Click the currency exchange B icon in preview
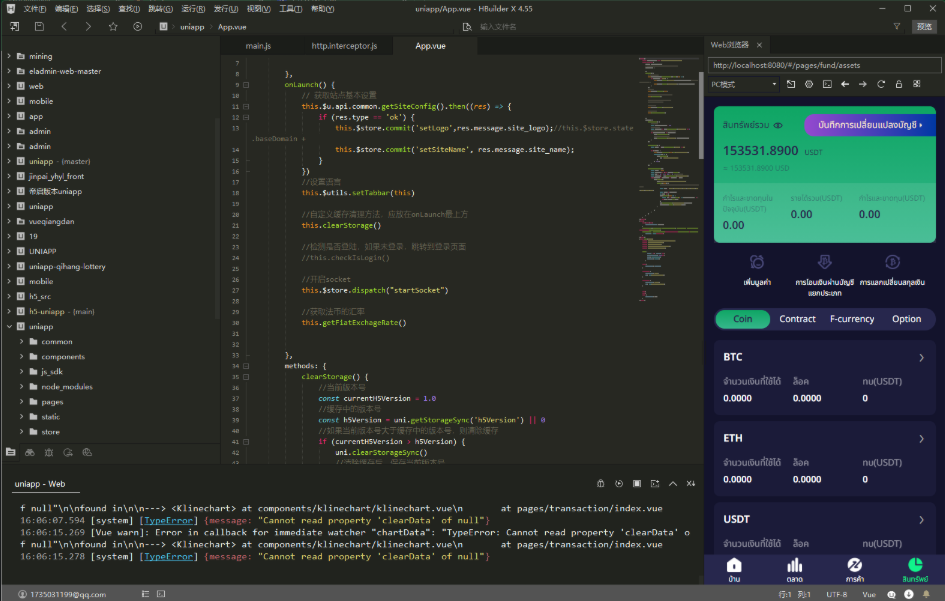945x601 pixels. point(893,262)
